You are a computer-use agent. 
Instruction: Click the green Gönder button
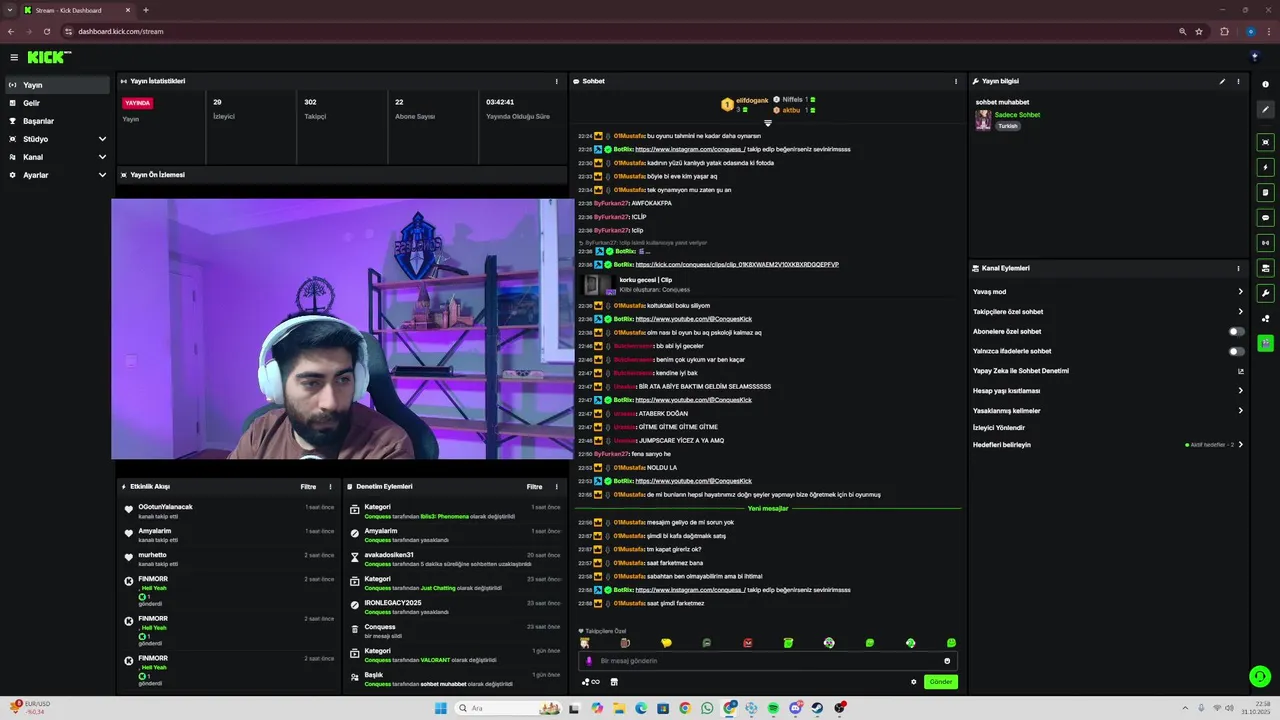pyautogui.click(x=941, y=682)
